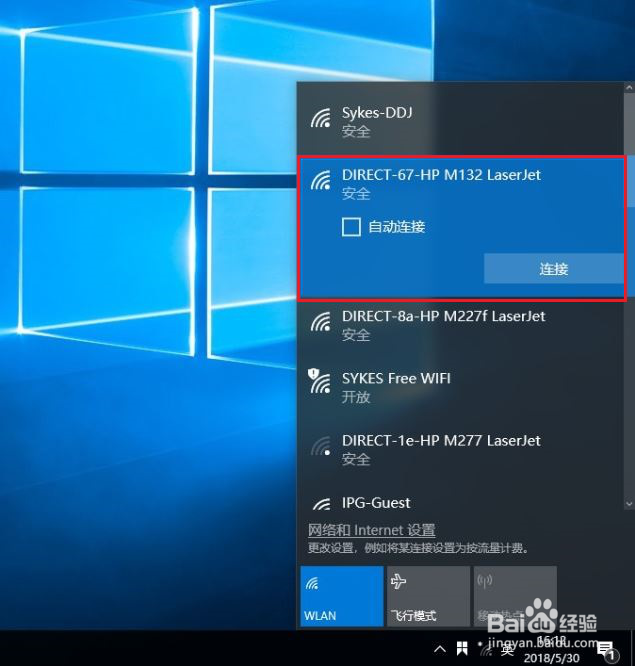635x666 pixels.
Task: Click DIRECT-67-HP M132 LaserJet network name
Action: pyautogui.click(x=441, y=175)
